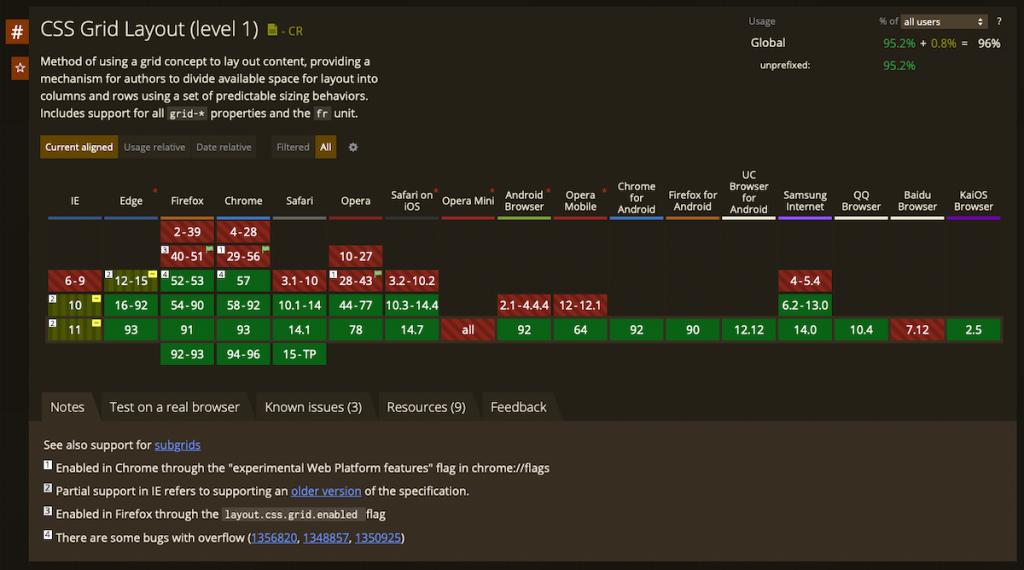The image size is (1024, 570).
Task: Click the KaiOS Browser header
Action: 974,201
